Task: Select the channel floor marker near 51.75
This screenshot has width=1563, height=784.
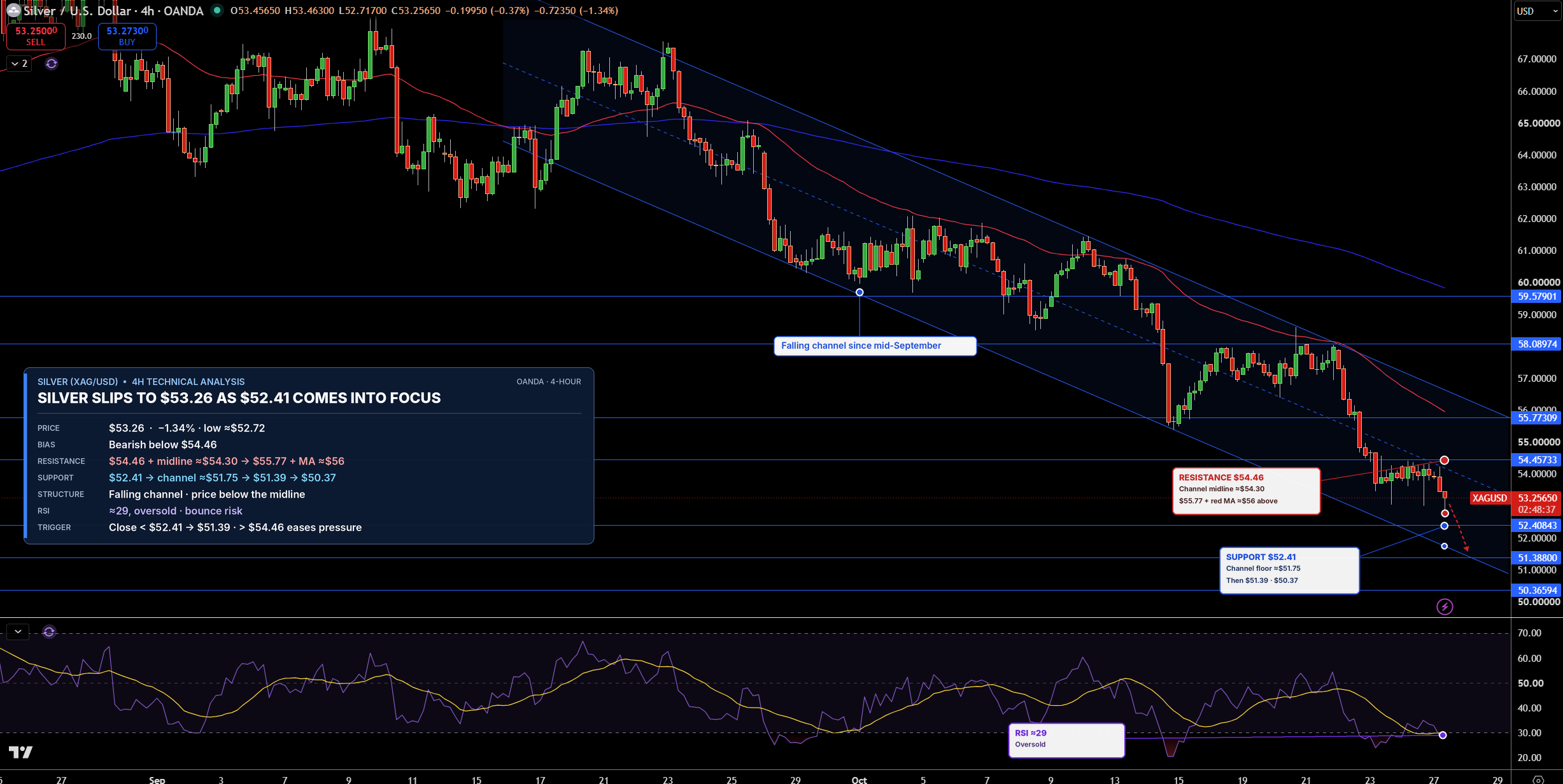Action: tap(1444, 546)
